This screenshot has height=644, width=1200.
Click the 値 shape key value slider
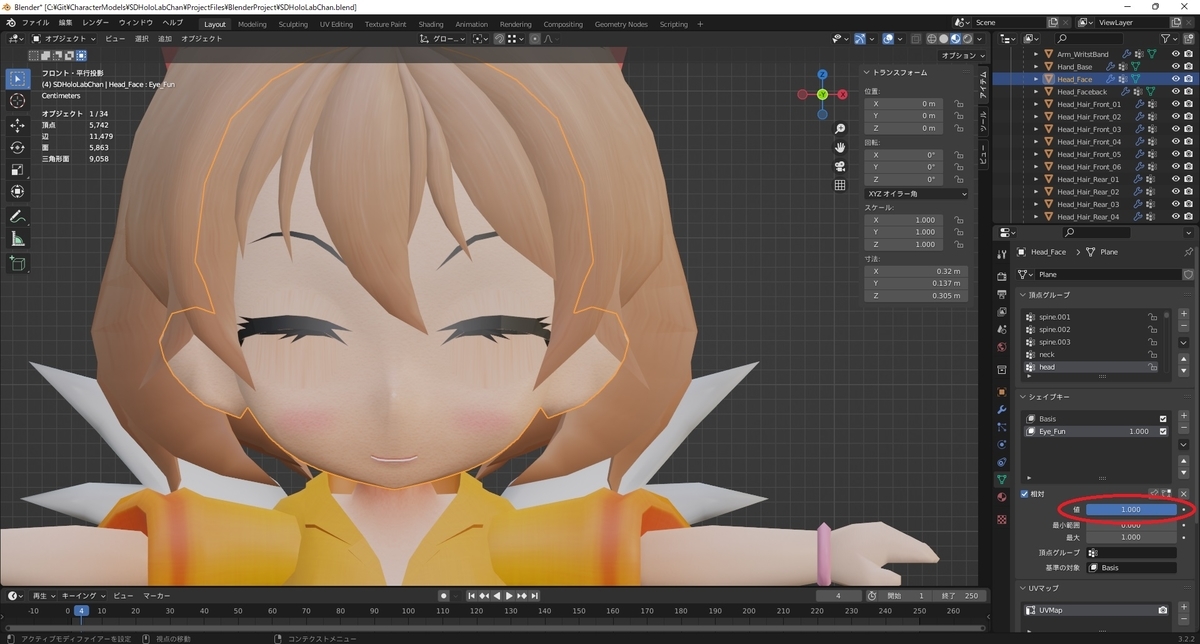[1132, 510]
